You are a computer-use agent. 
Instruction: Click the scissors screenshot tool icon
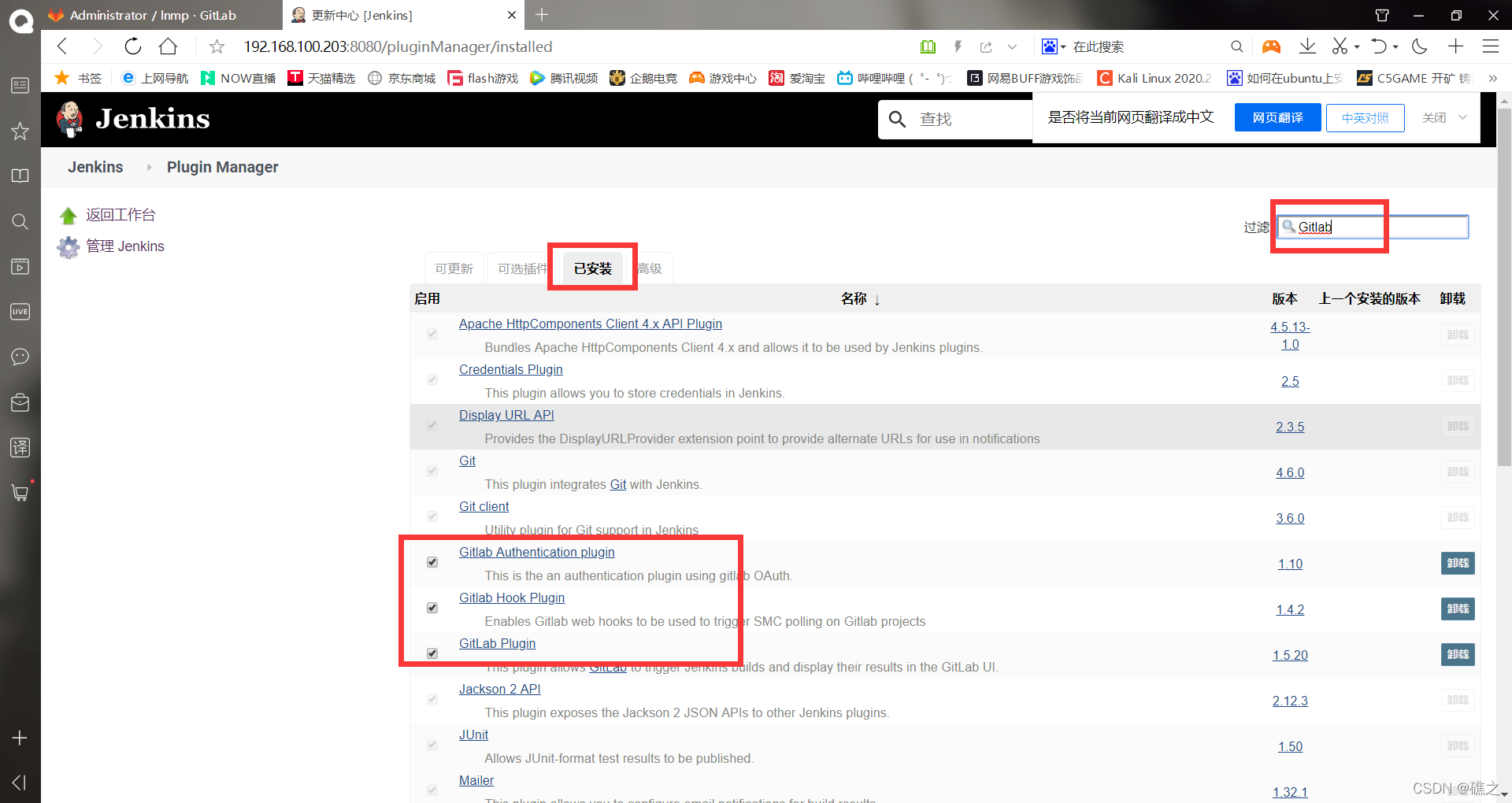pyautogui.click(x=1340, y=46)
